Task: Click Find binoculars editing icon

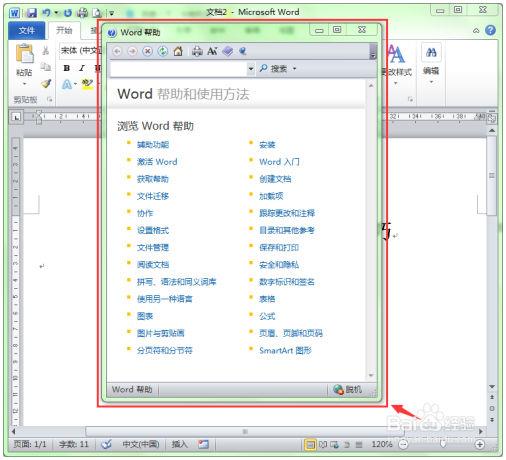Action: click(431, 53)
